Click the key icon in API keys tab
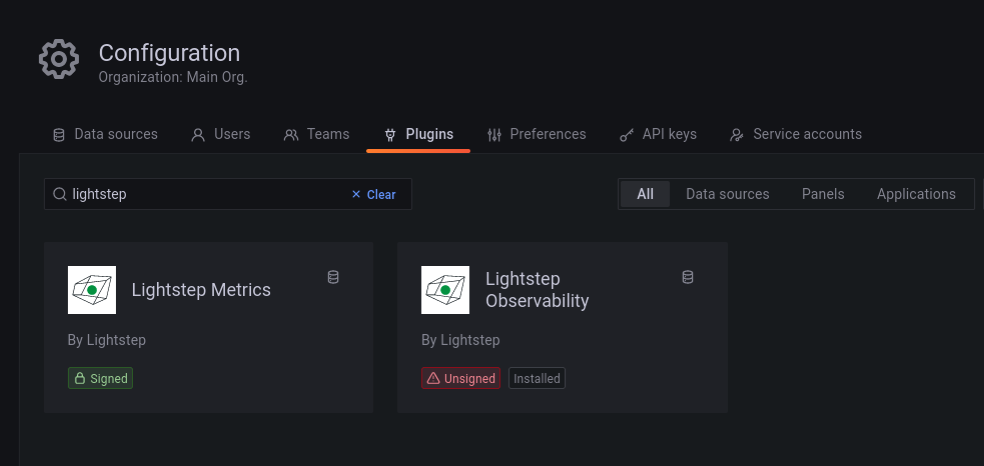The image size is (984, 466). coord(627,135)
